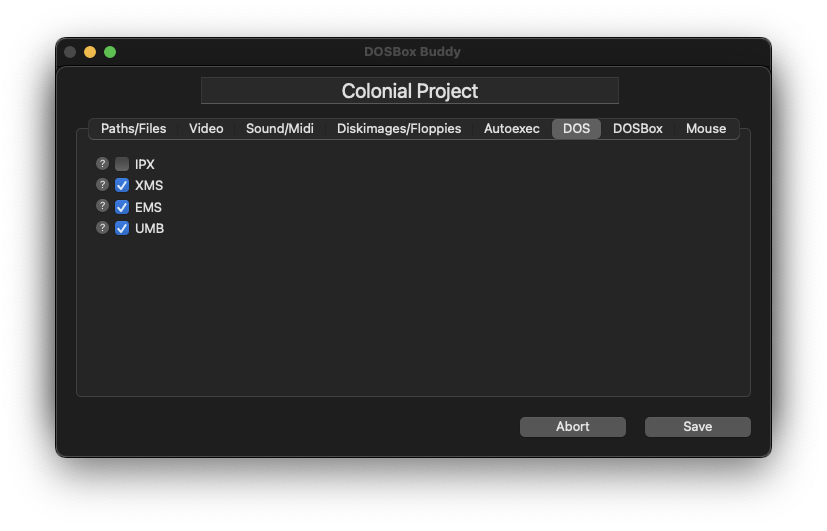Click the yellow minimize window button

point(90,52)
